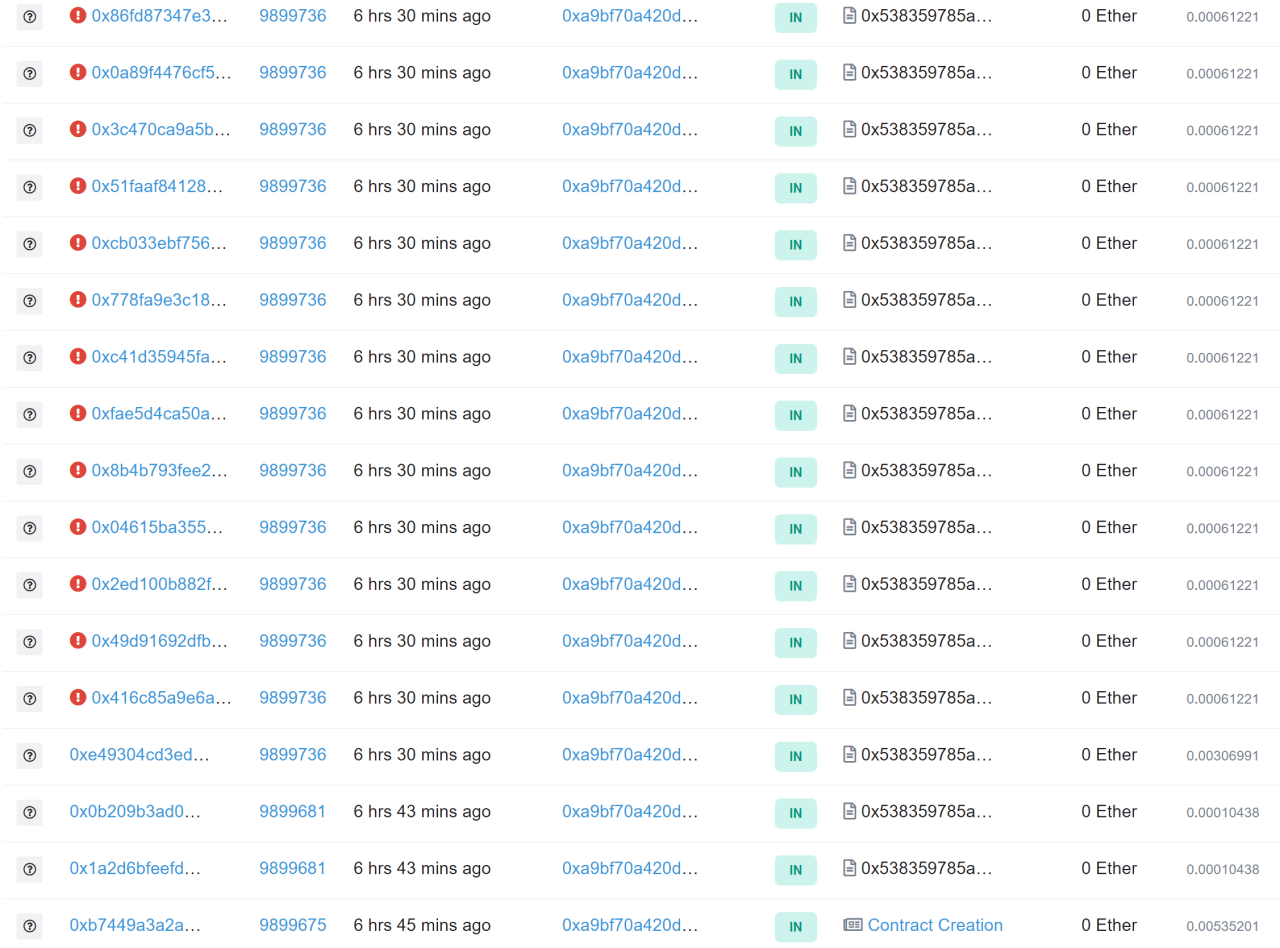The width and height of the screenshot is (1280, 948).
Task: Click the contract creation icon in the 0xb7449a3a2a row
Action: [853, 925]
